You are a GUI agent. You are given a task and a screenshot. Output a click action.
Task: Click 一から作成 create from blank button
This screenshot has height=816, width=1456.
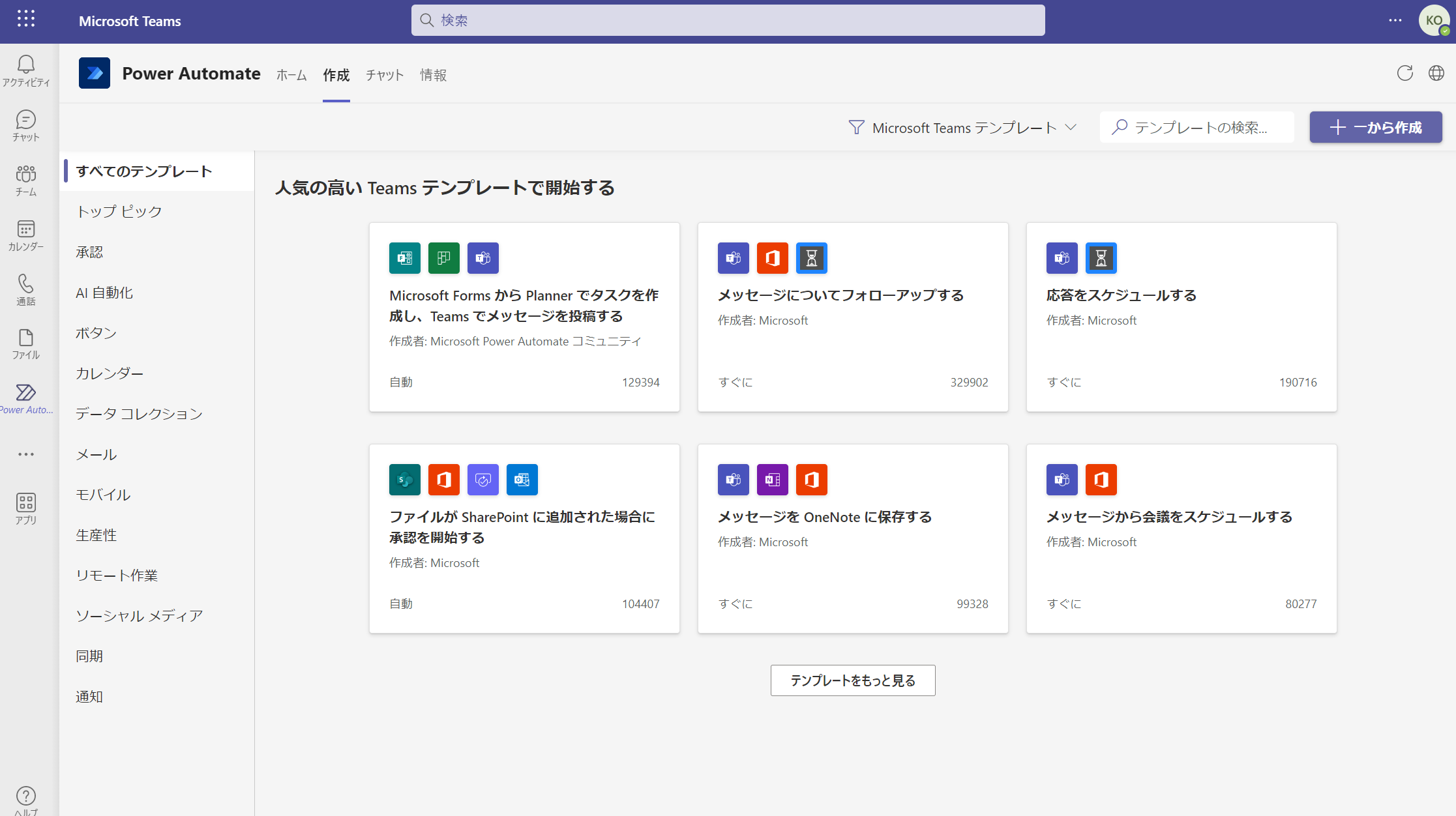[1376, 127]
